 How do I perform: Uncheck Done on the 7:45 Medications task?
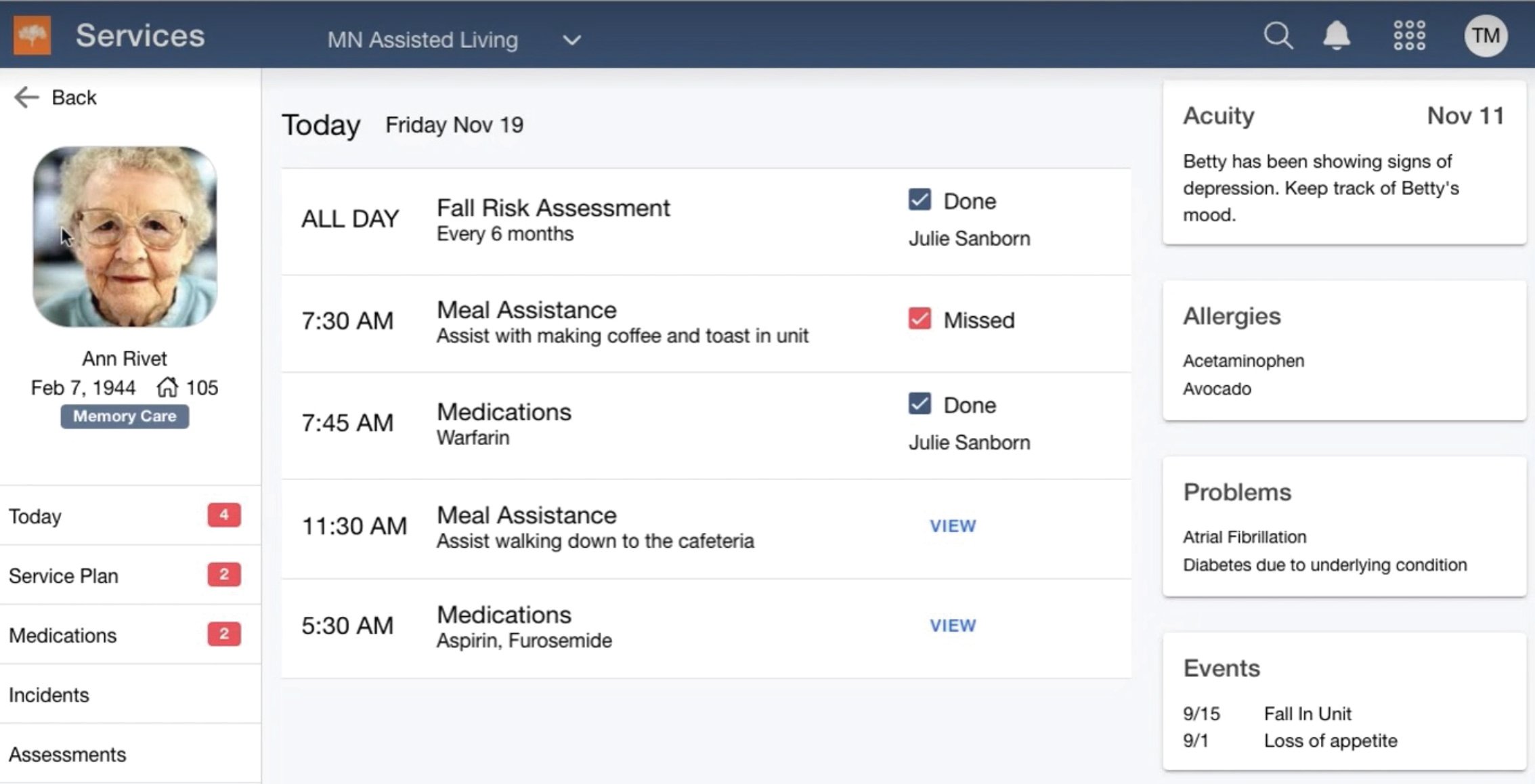point(920,404)
